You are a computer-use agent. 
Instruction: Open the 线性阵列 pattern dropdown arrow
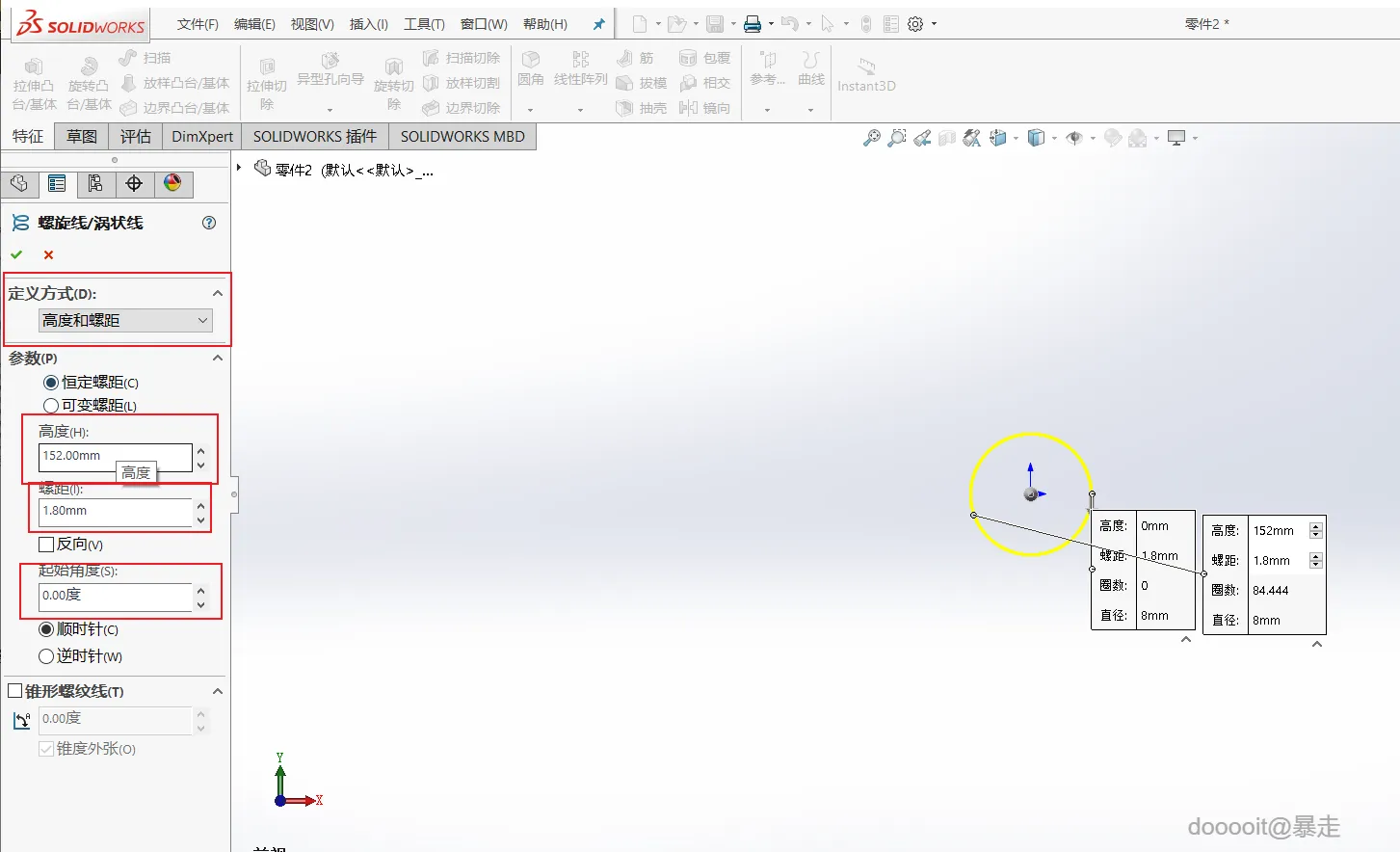[581, 110]
